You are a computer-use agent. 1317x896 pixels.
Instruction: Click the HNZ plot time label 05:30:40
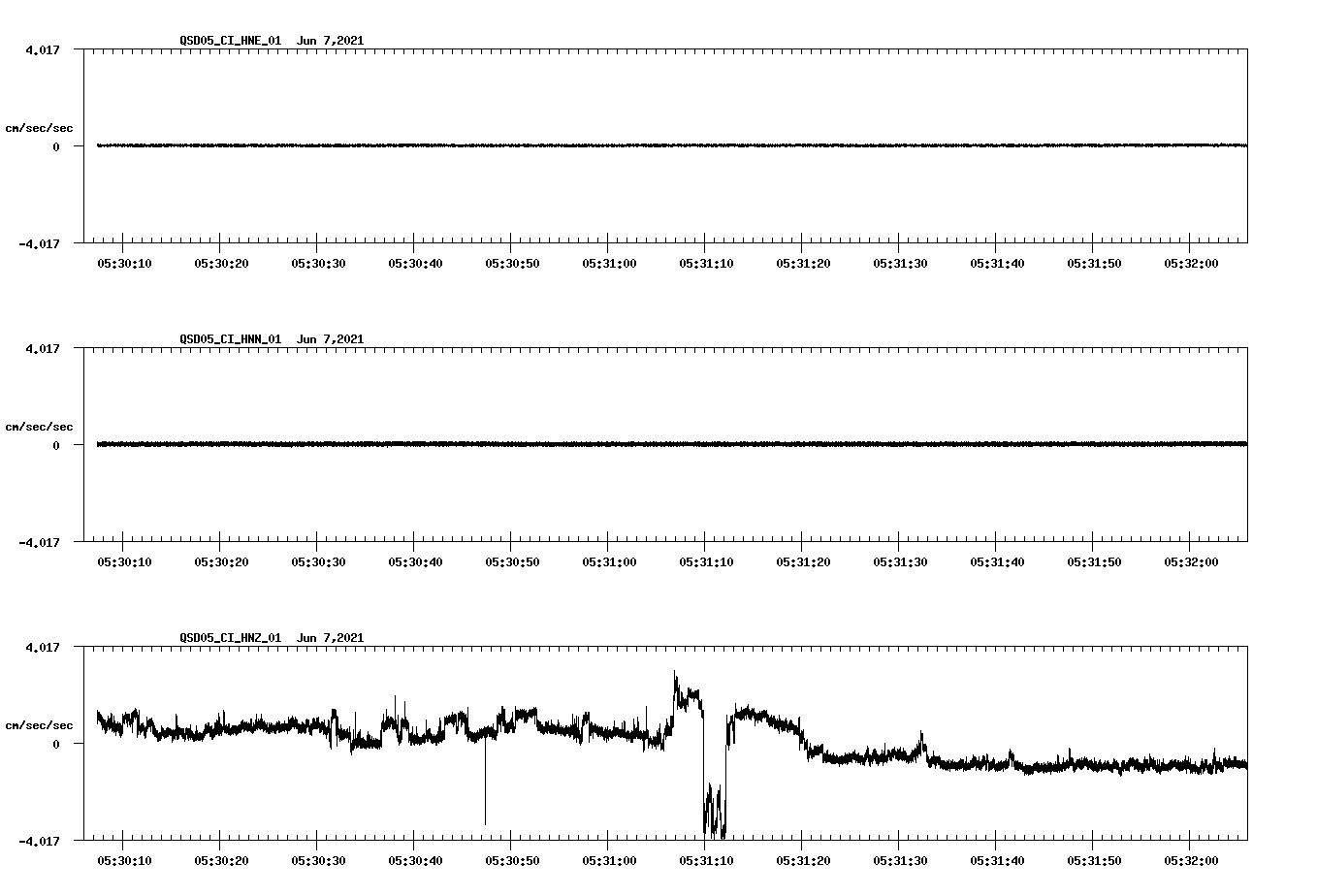point(415,861)
